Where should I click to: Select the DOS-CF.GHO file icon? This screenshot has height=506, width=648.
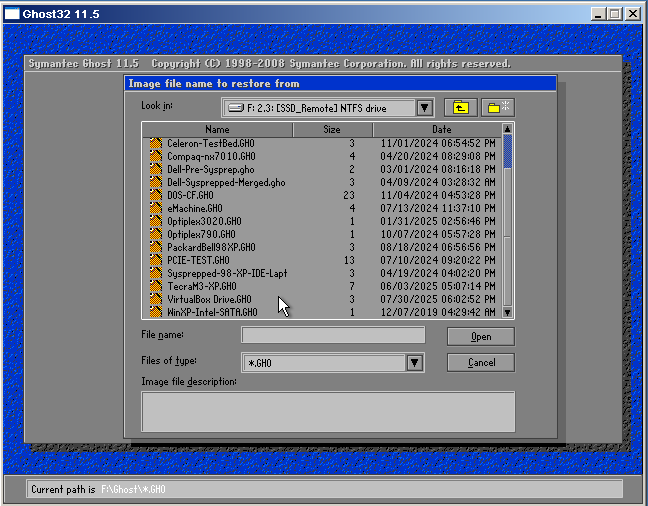pyautogui.click(x=155, y=195)
